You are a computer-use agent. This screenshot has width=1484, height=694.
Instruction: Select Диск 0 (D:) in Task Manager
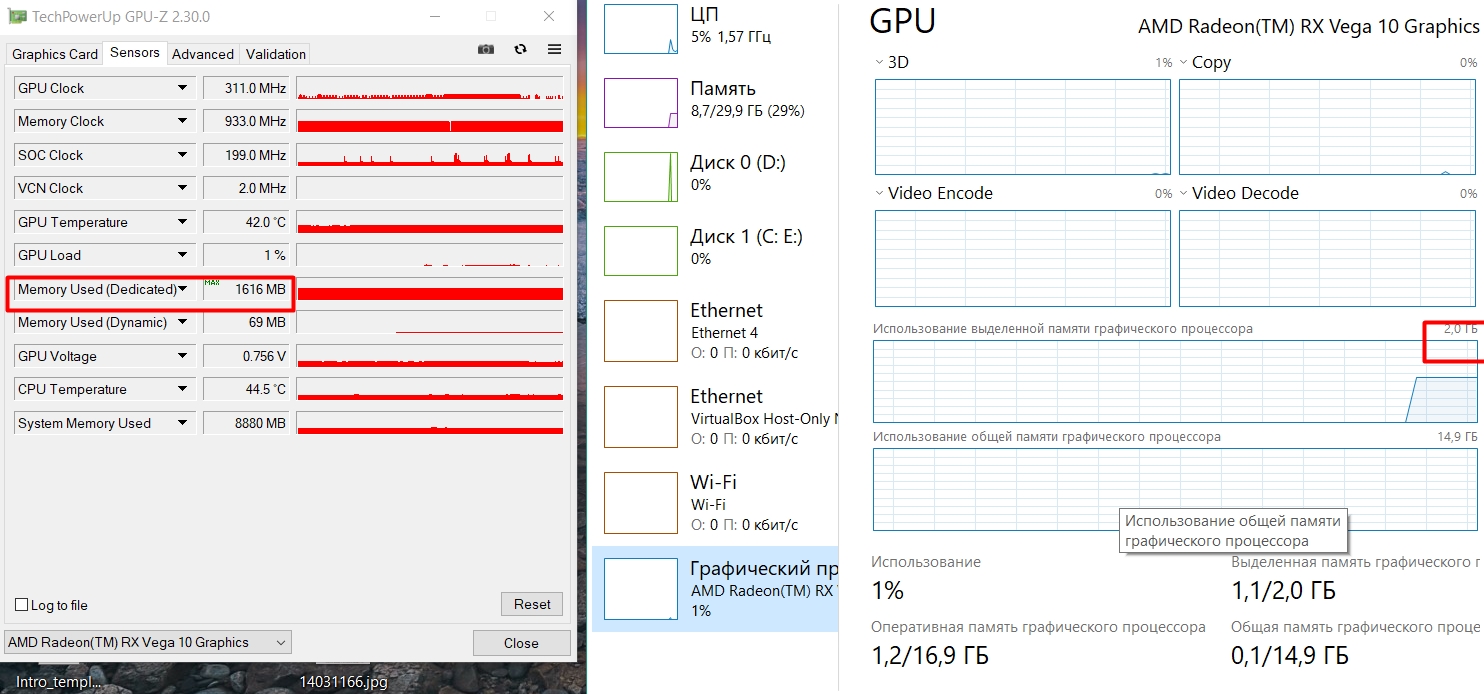715,177
